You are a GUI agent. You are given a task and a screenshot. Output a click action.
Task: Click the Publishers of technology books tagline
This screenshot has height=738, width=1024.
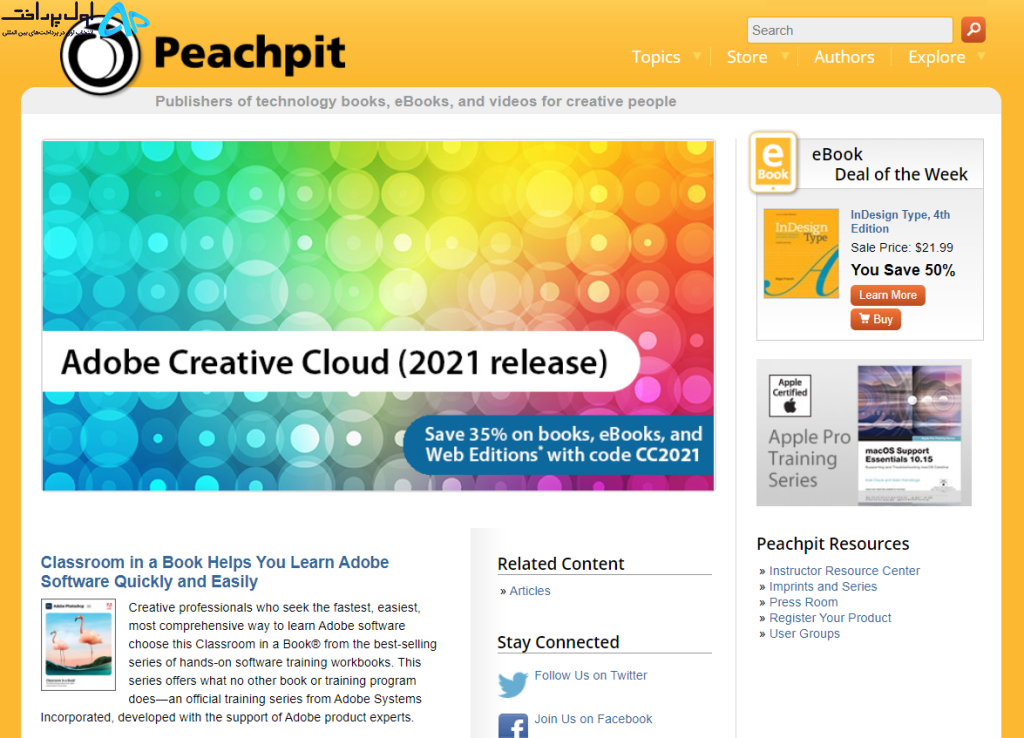click(x=415, y=101)
